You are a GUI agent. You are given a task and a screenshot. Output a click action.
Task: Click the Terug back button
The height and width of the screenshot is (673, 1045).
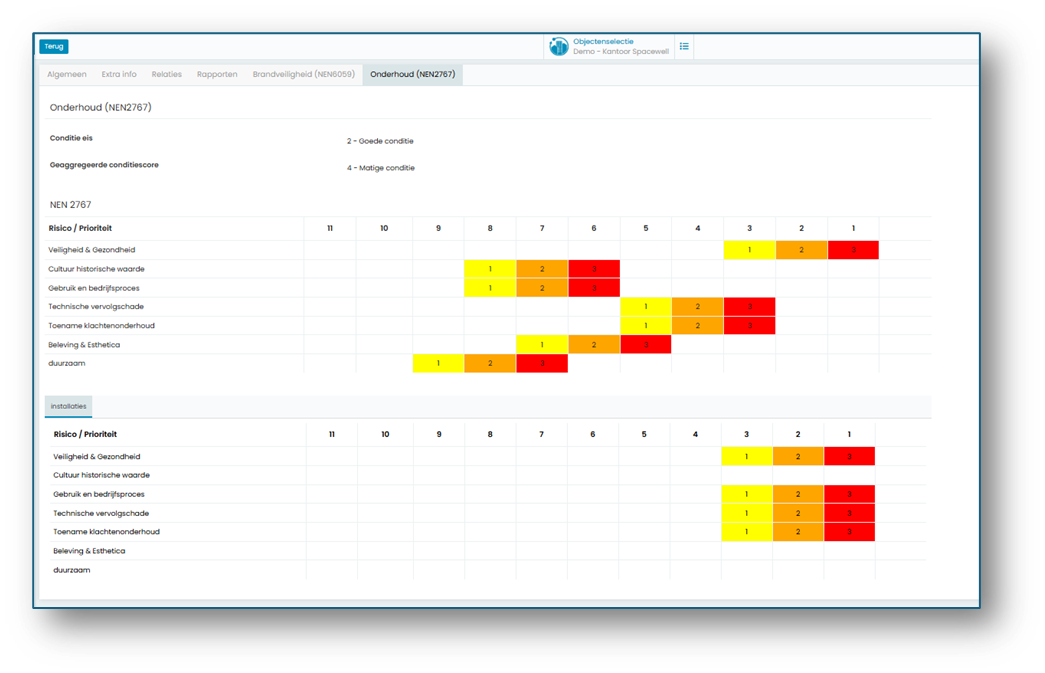54,47
